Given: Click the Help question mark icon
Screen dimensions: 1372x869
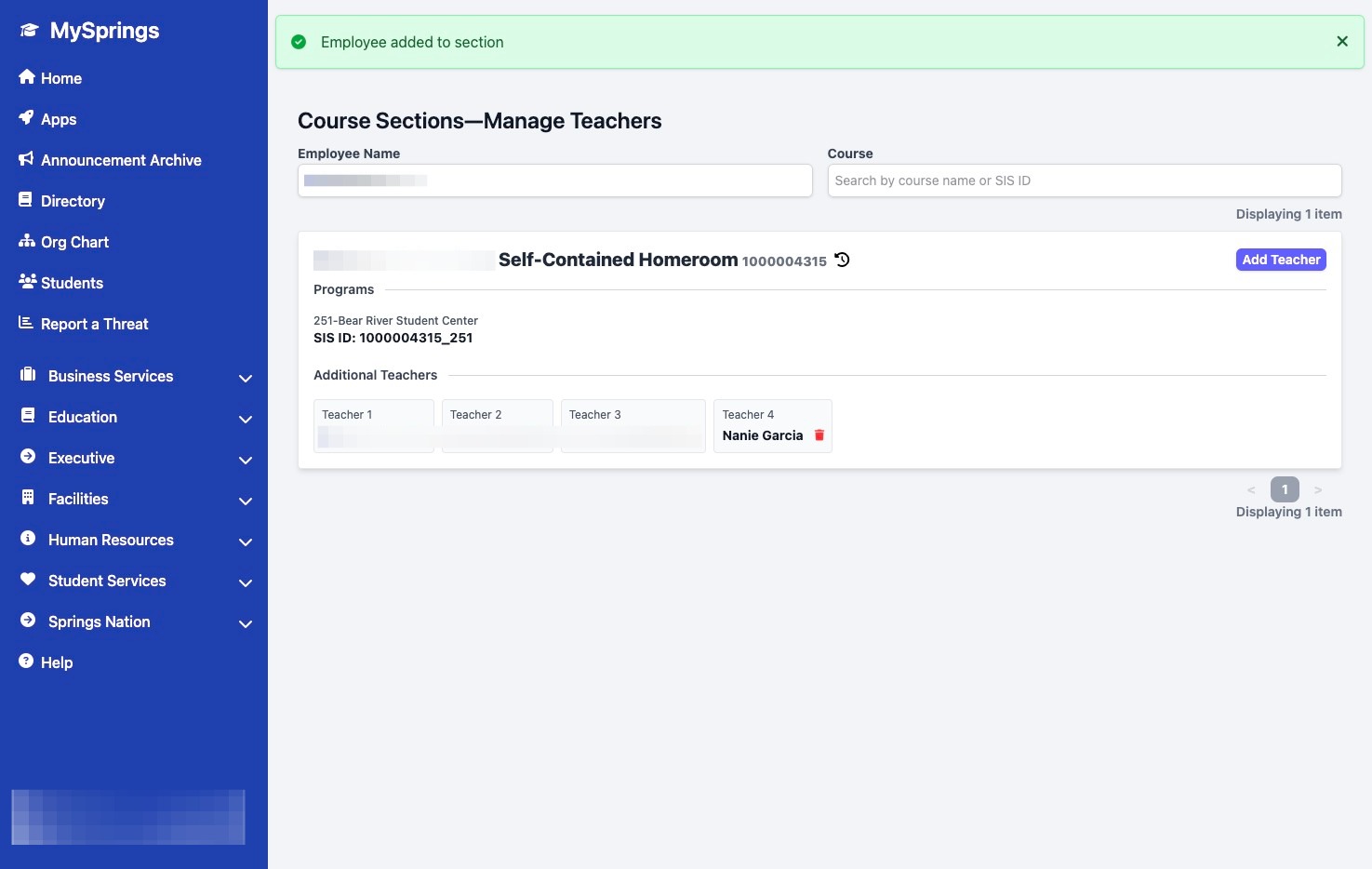Looking at the screenshot, I should coord(27,662).
